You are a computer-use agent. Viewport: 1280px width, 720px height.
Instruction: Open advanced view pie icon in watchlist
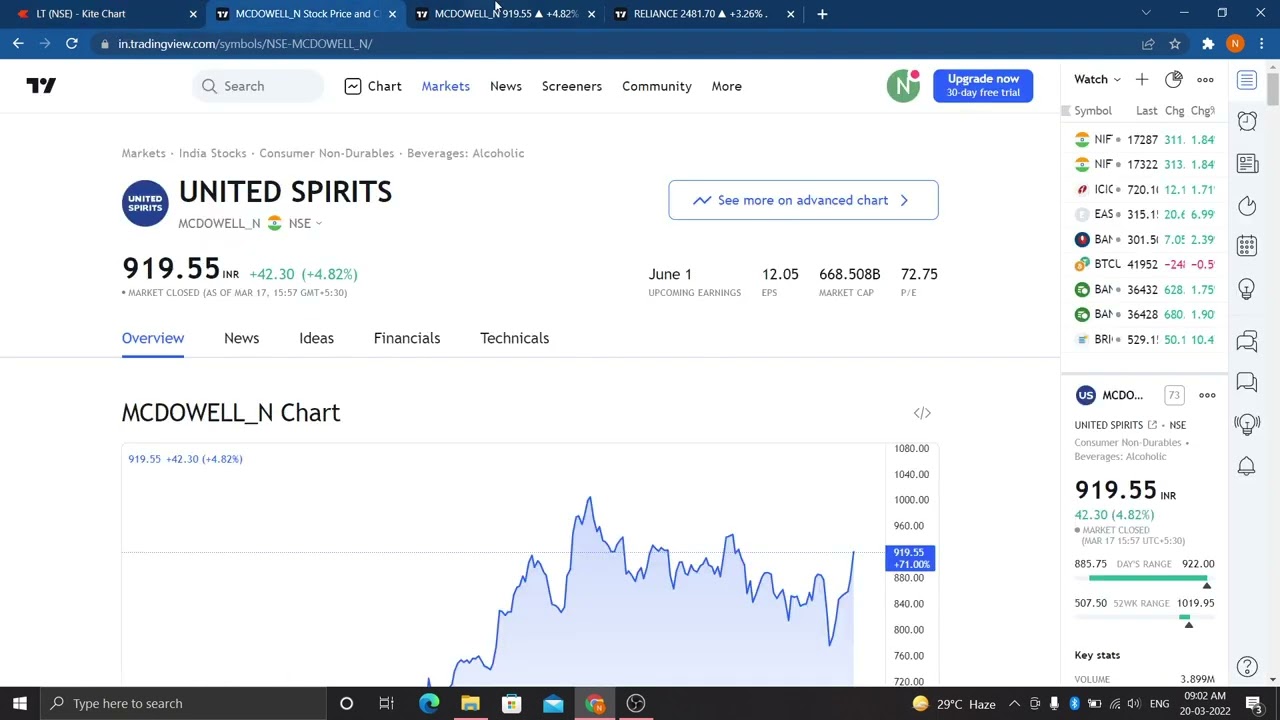pos(1173,80)
